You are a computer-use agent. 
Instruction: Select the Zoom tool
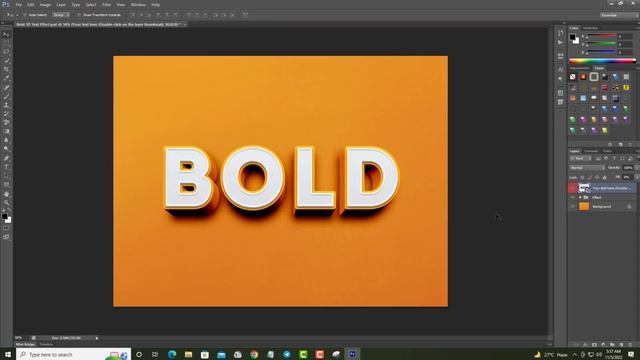click(x=6, y=202)
